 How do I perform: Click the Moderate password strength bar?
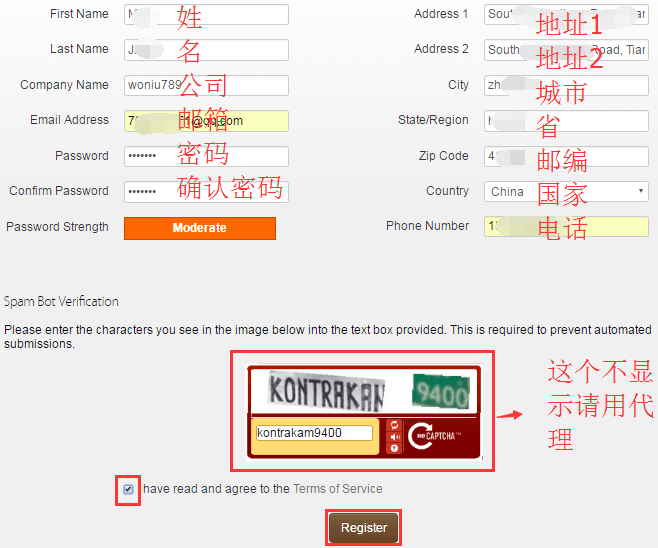[x=200, y=228]
